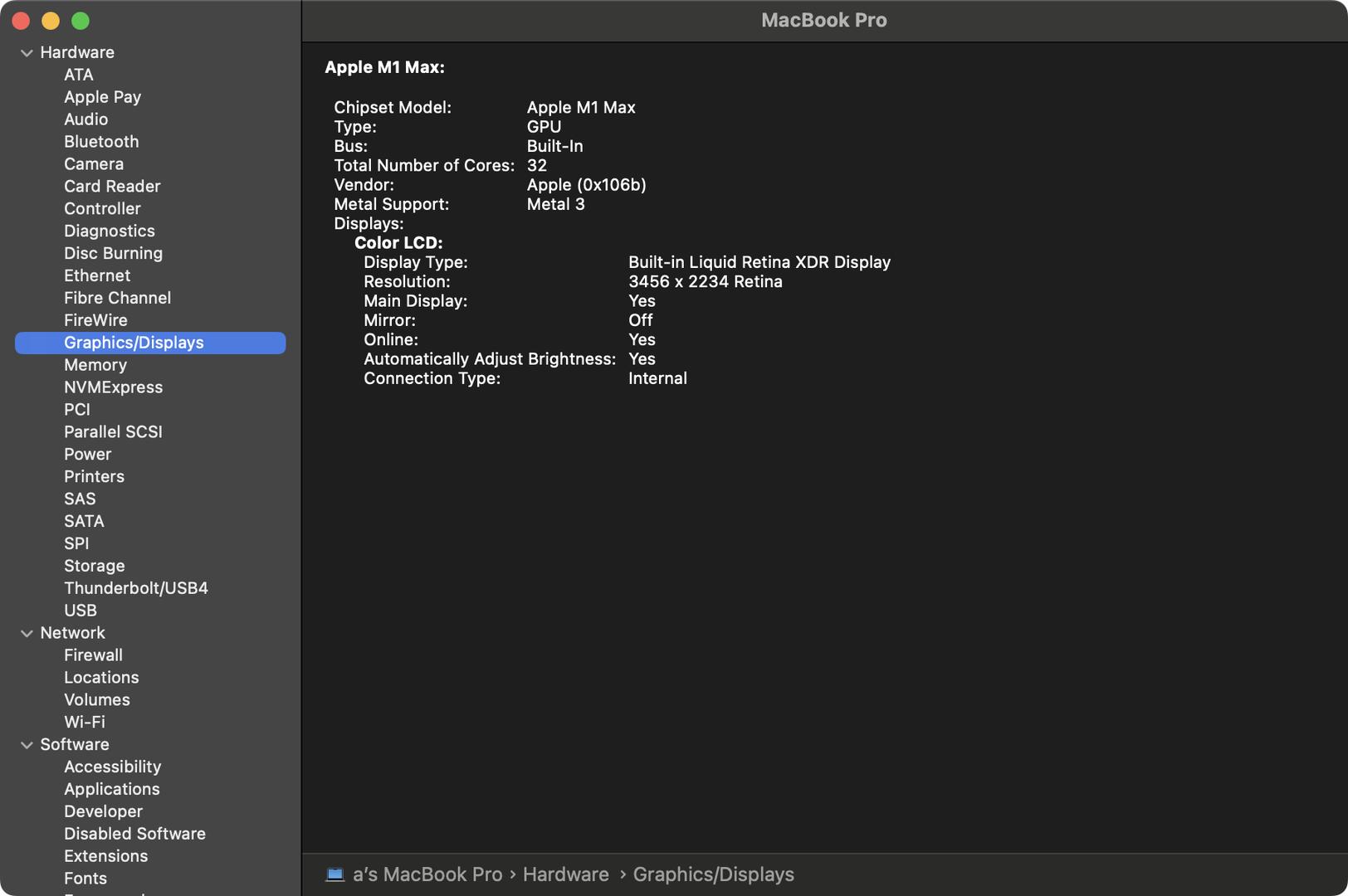This screenshot has height=896, width=1348.
Task: Select Printers in the sidebar
Action: (x=94, y=477)
